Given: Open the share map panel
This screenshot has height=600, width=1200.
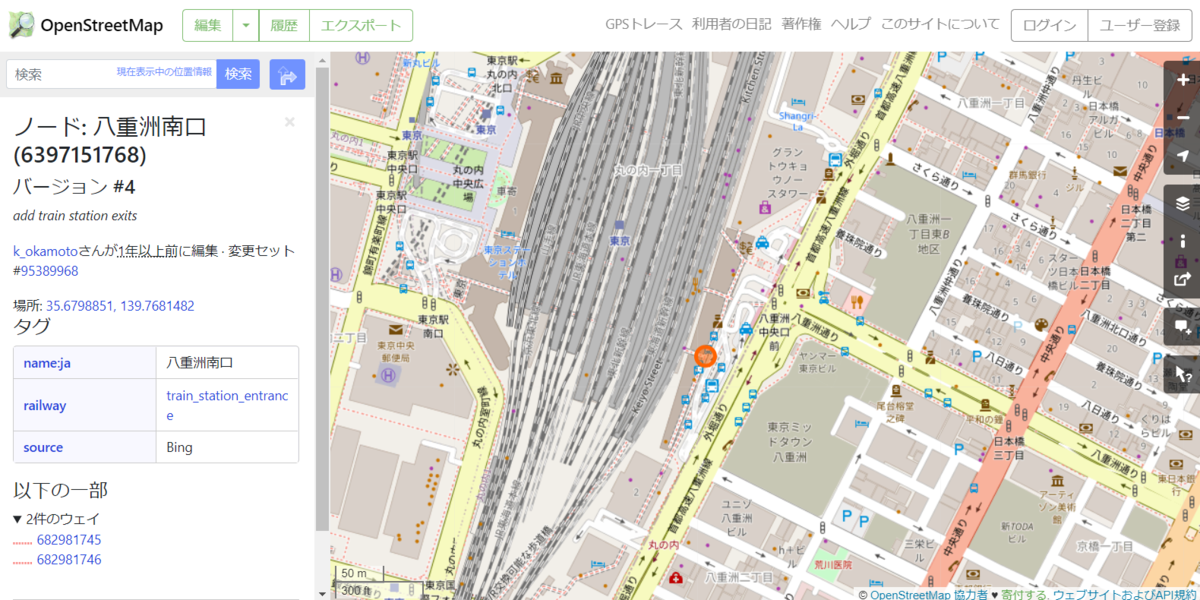Looking at the screenshot, I should tap(1183, 279).
